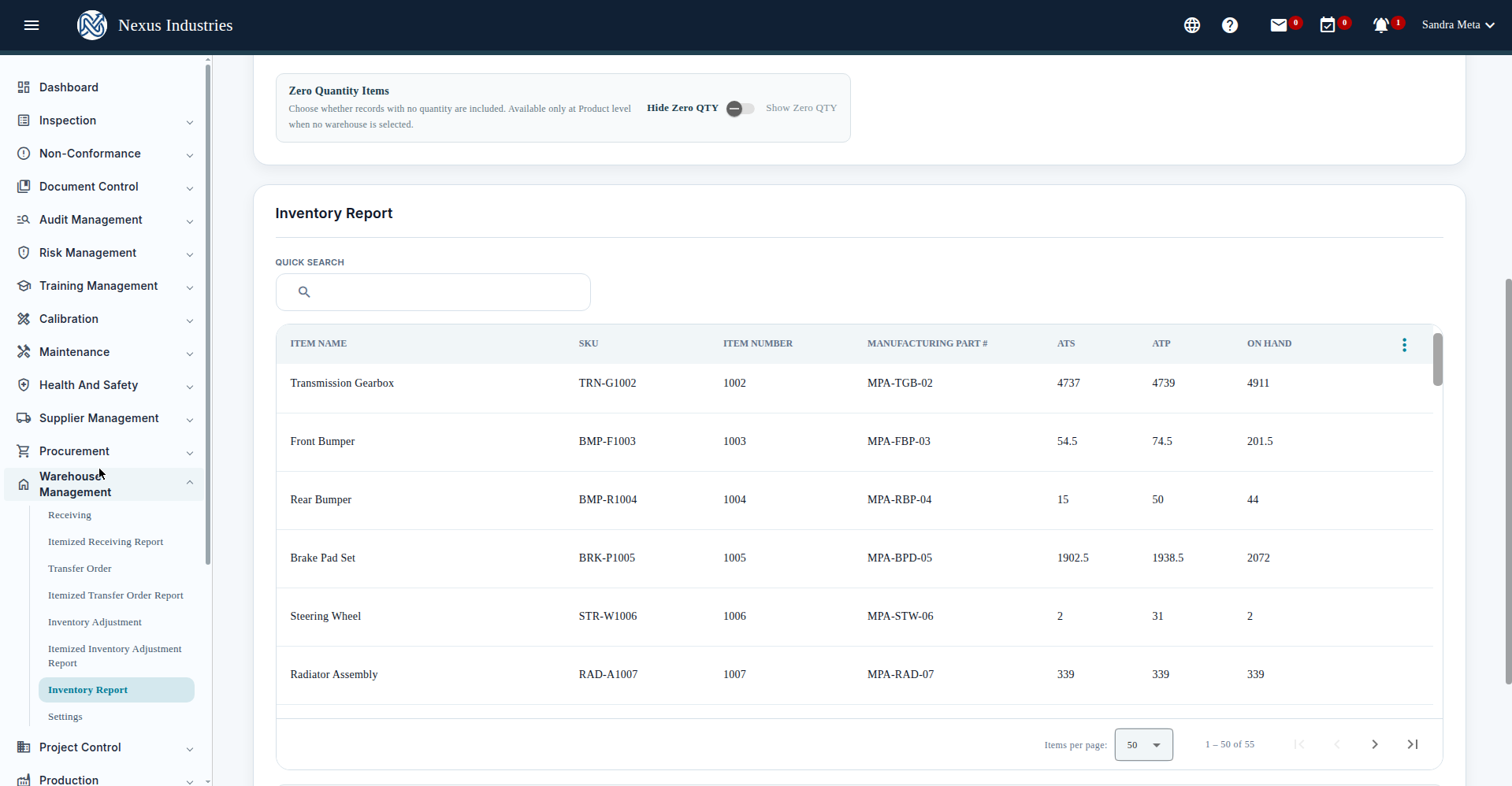Screen dimensions: 1512x786
Task: Click the globe language icon
Action: coord(1192,25)
